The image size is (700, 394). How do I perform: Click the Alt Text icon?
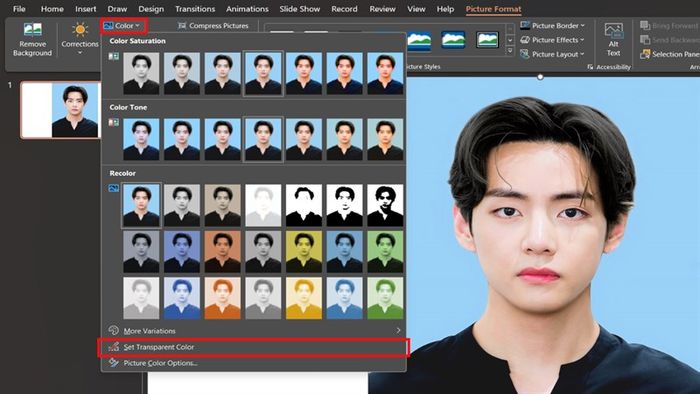(613, 31)
